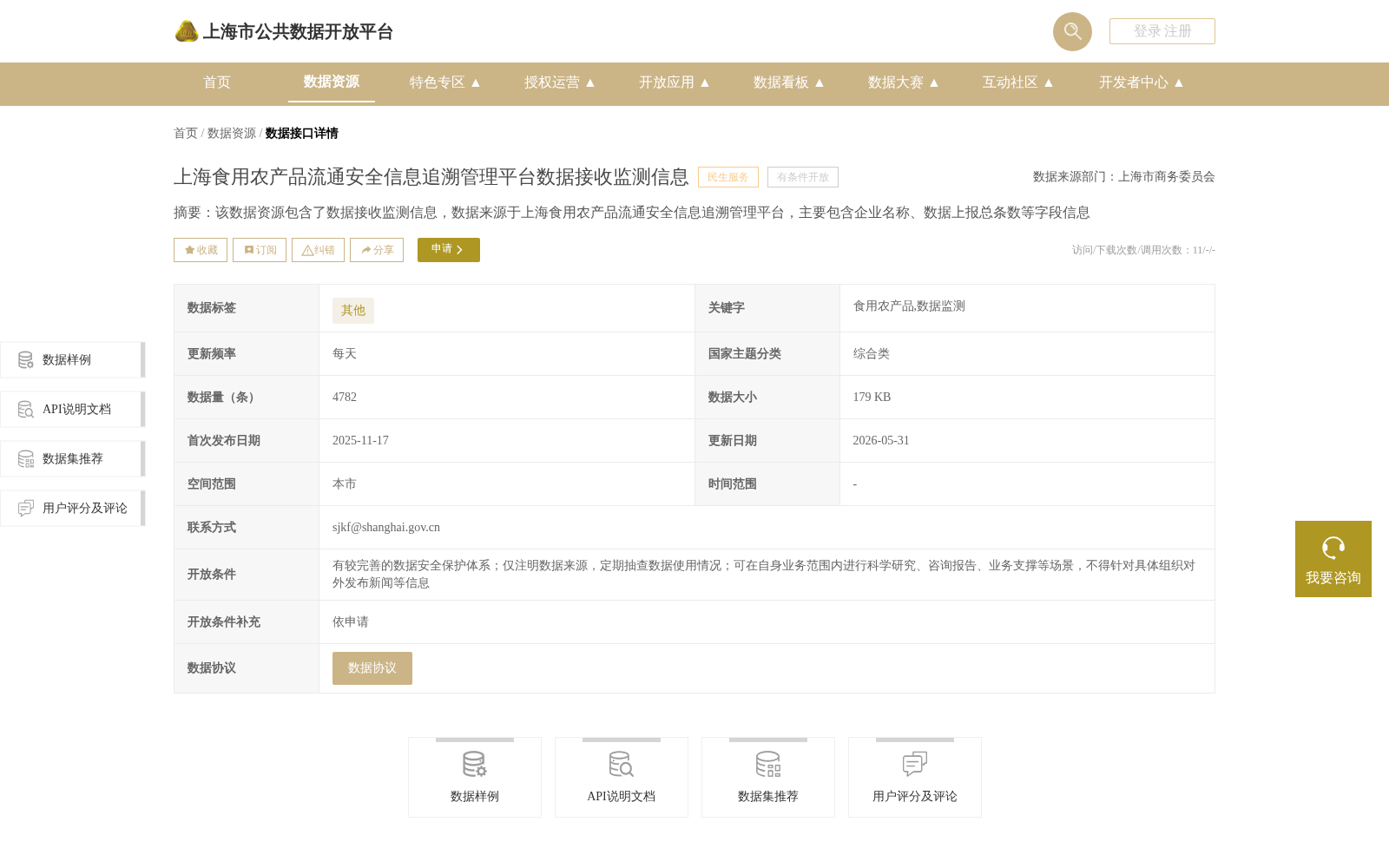Click the 数据来源部门 text
This screenshot has height=868, width=1389.
[x=1124, y=177]
